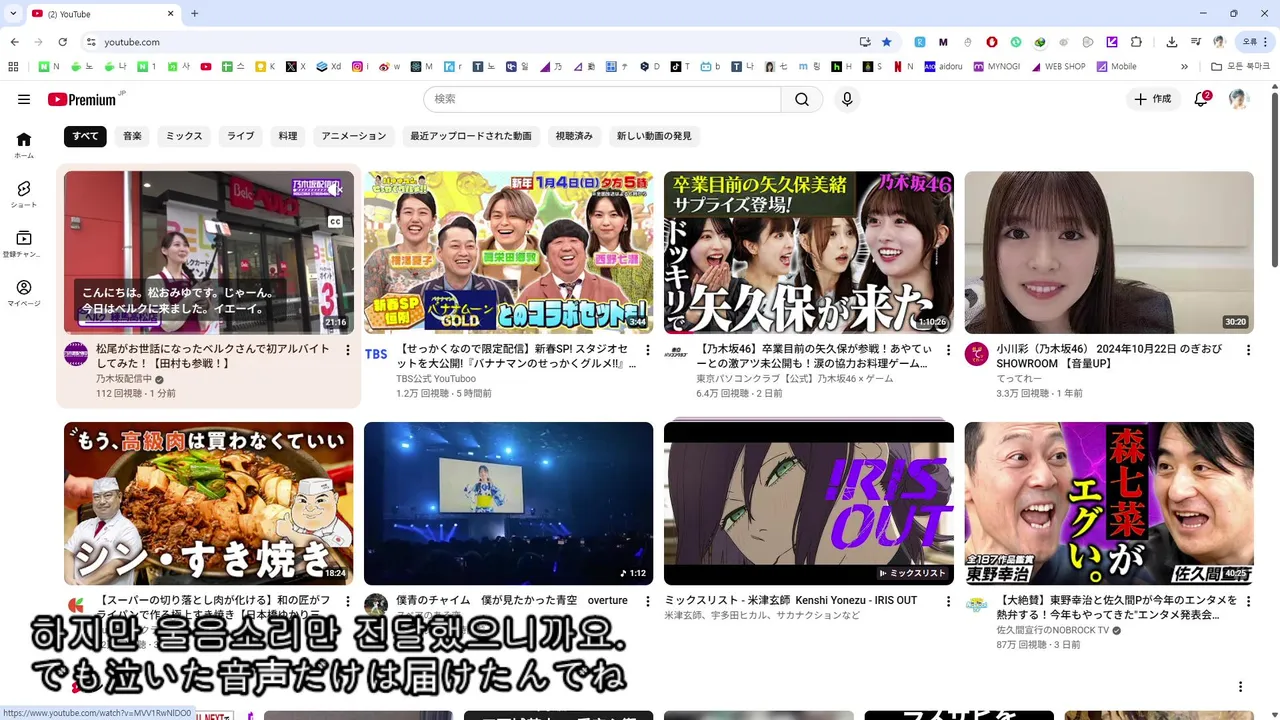Open 卒業目前の矢久保が参戦 video title

coord(814,356)
